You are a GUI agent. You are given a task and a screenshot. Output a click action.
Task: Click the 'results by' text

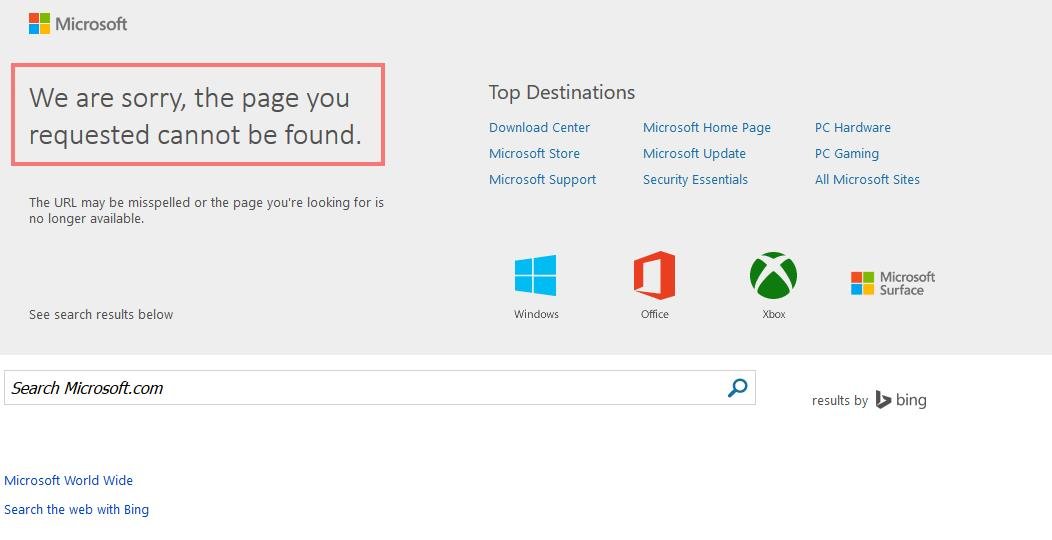[x=839, y=401]
